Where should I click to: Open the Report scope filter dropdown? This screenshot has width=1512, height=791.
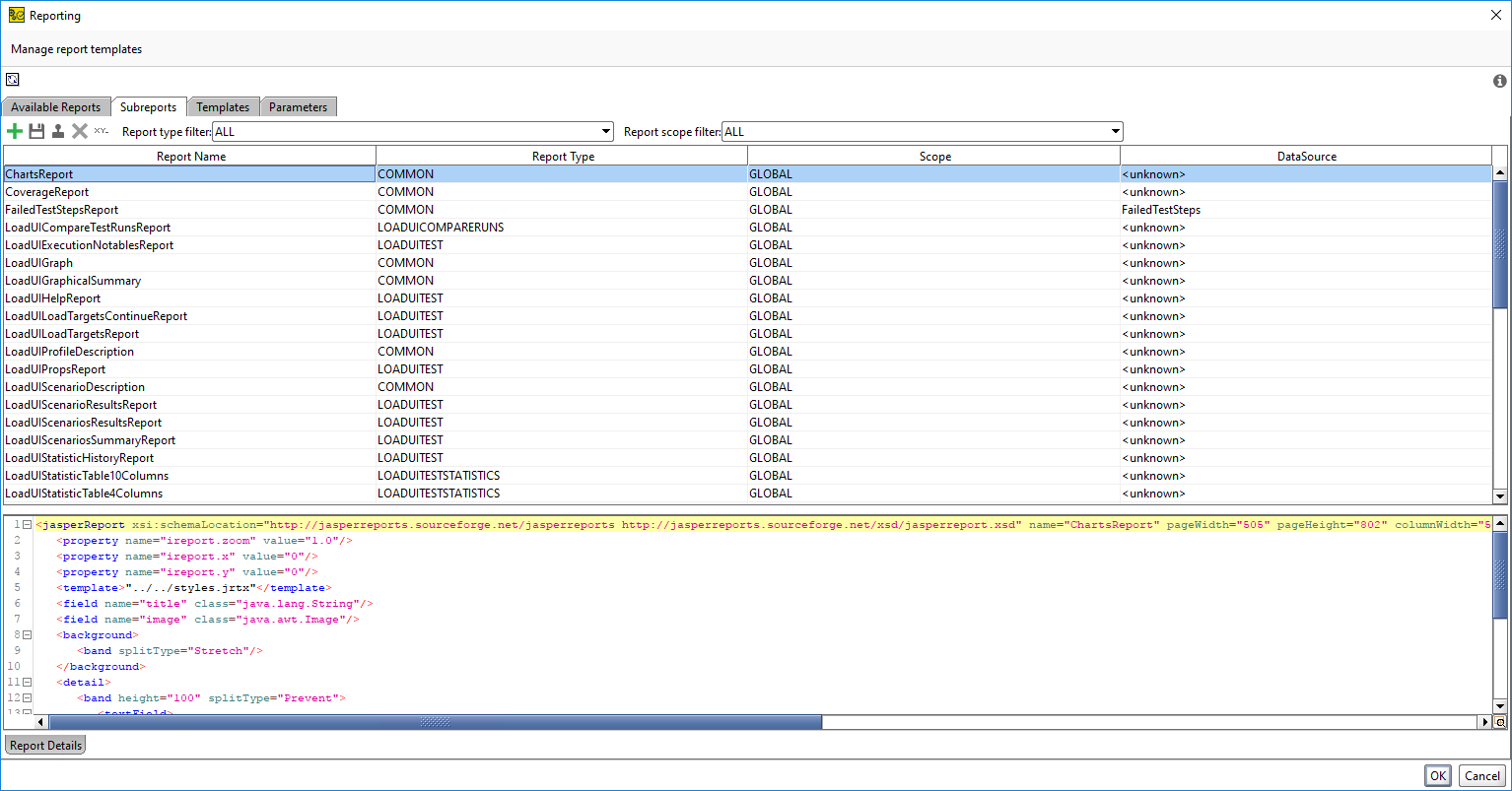[1113, 131]
